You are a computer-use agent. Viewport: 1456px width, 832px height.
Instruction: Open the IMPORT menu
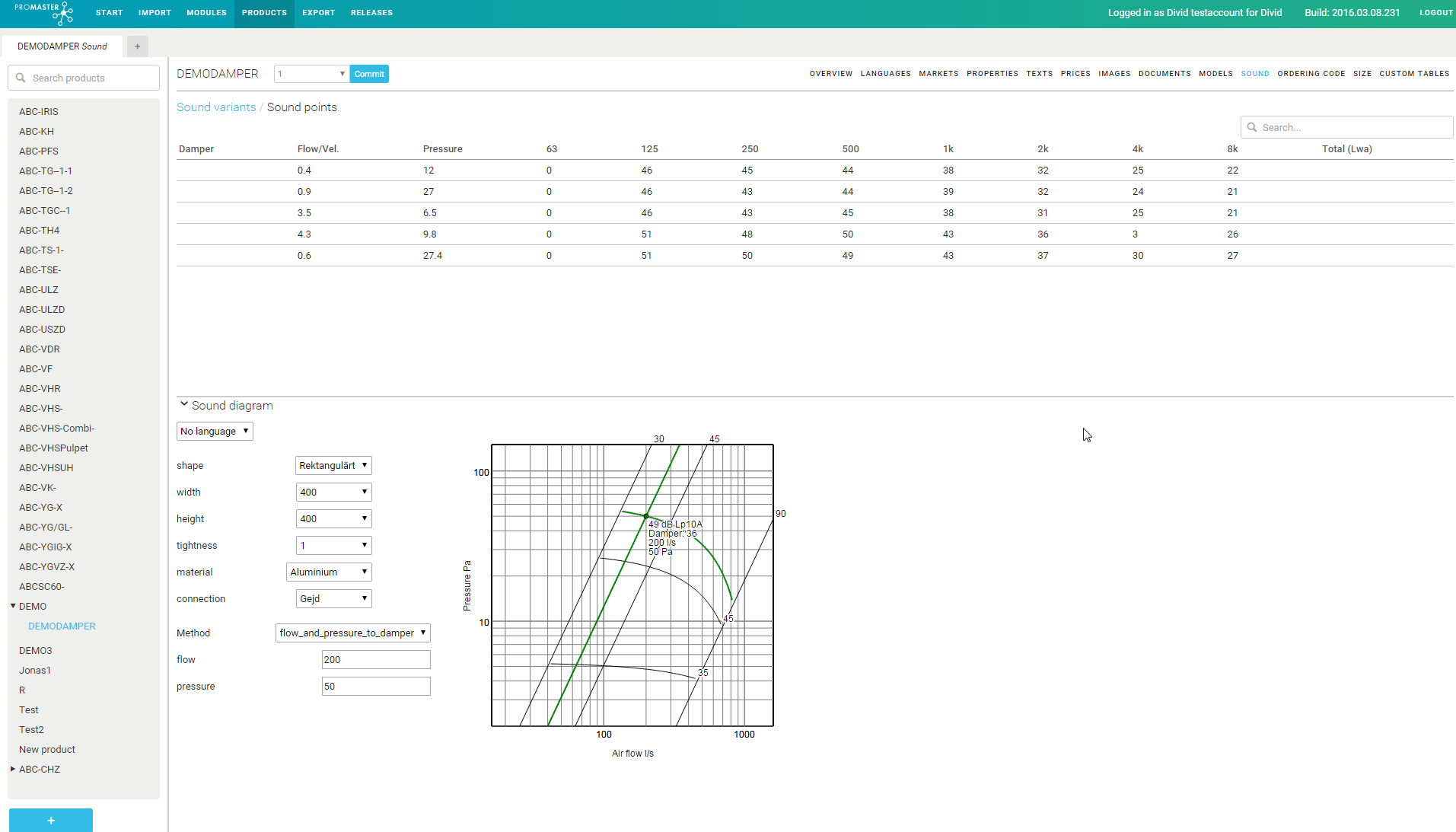155,13
